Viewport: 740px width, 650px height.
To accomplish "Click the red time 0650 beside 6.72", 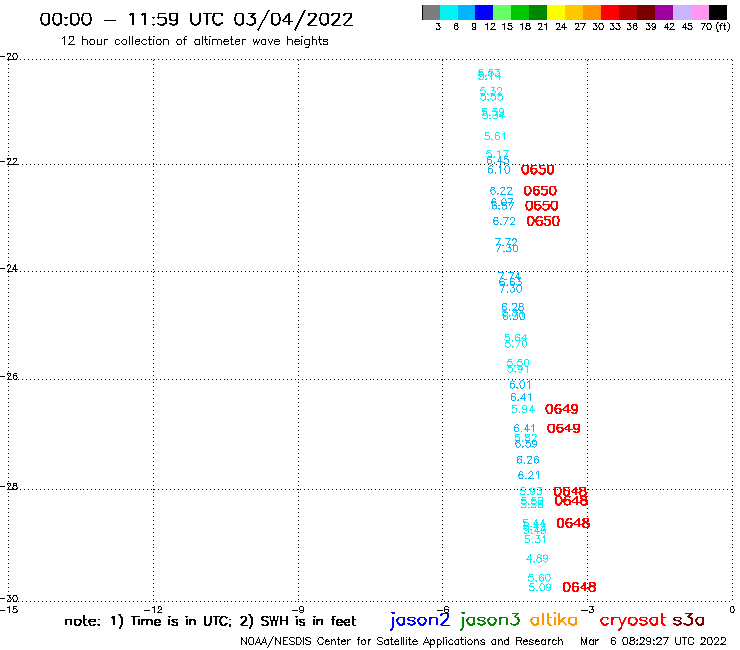I will [543, 221].
